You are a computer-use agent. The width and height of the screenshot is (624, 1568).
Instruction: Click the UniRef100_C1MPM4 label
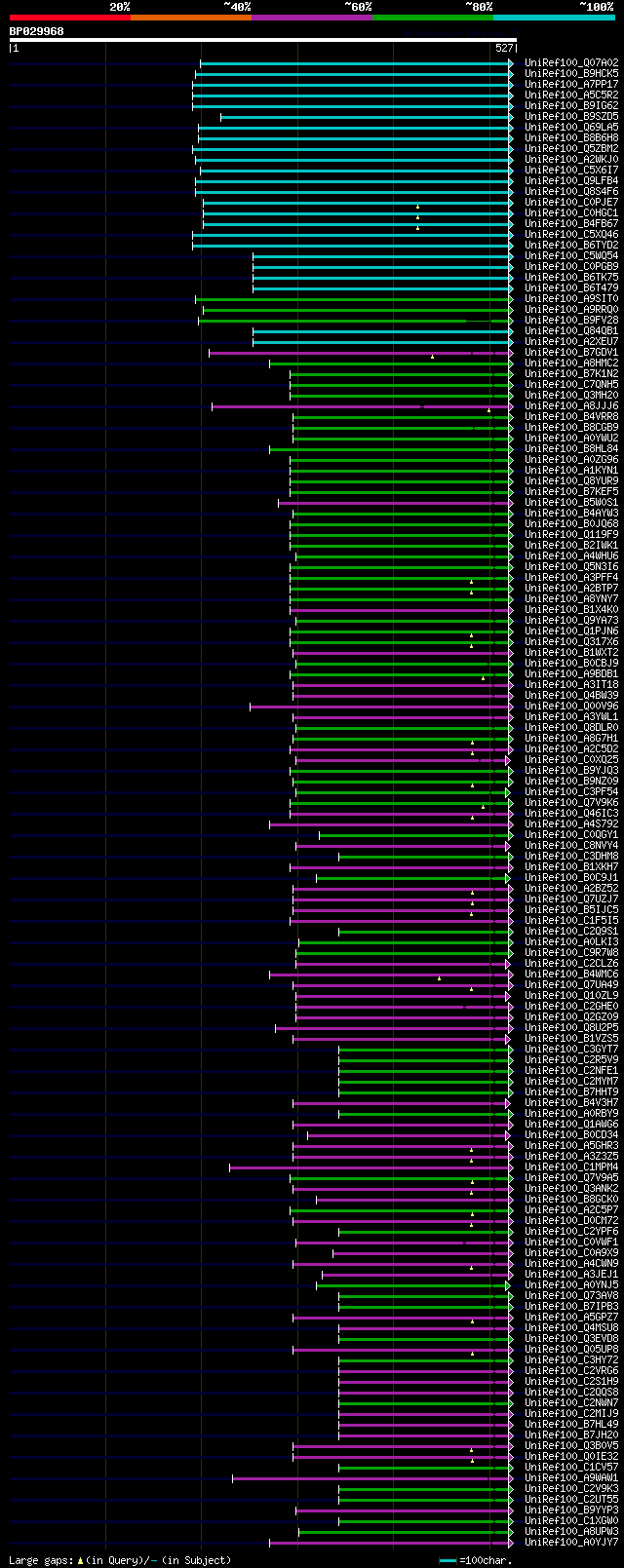(571, 1167)
